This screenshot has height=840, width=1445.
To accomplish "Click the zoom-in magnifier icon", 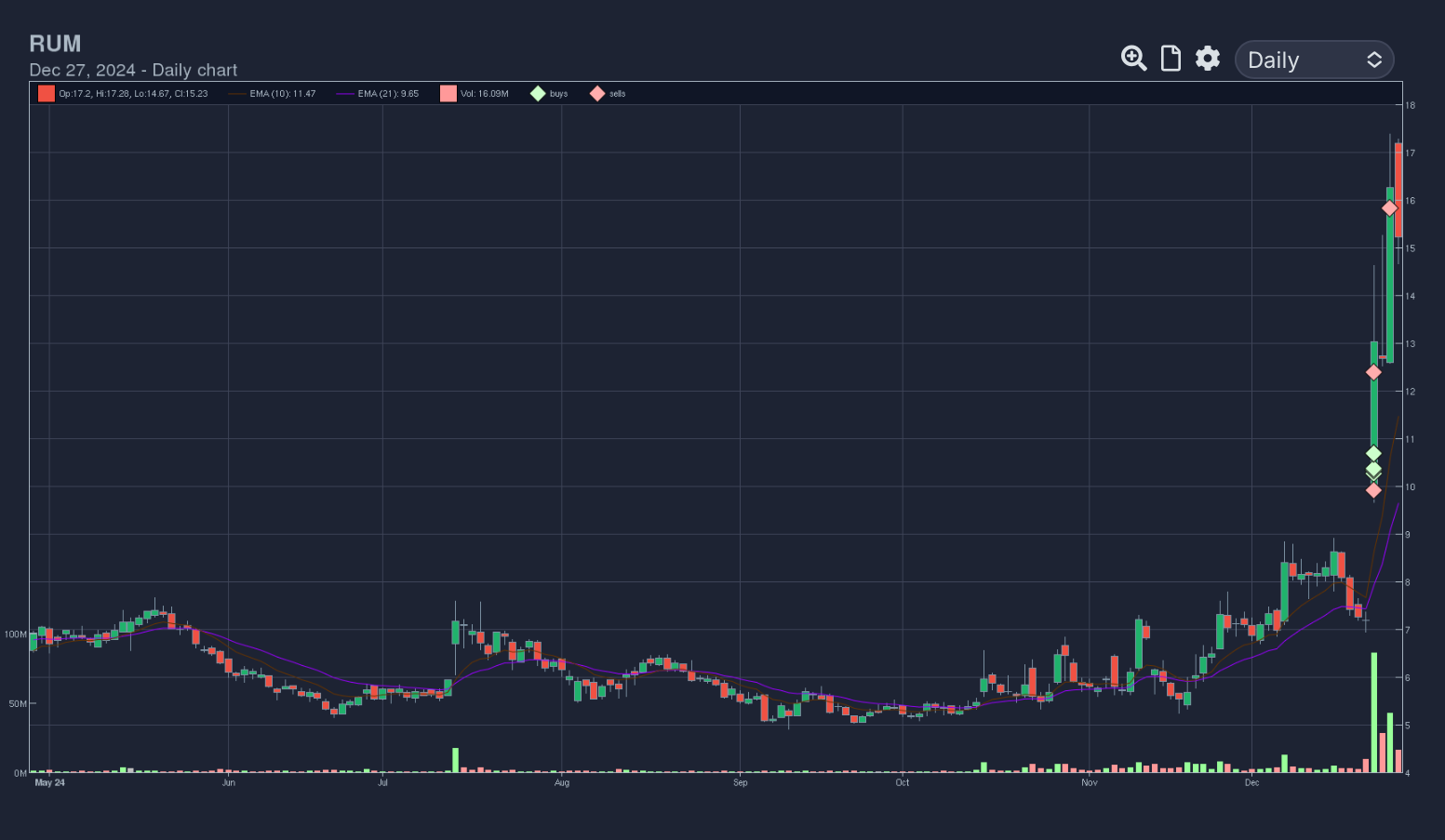I will [1133, 59].
